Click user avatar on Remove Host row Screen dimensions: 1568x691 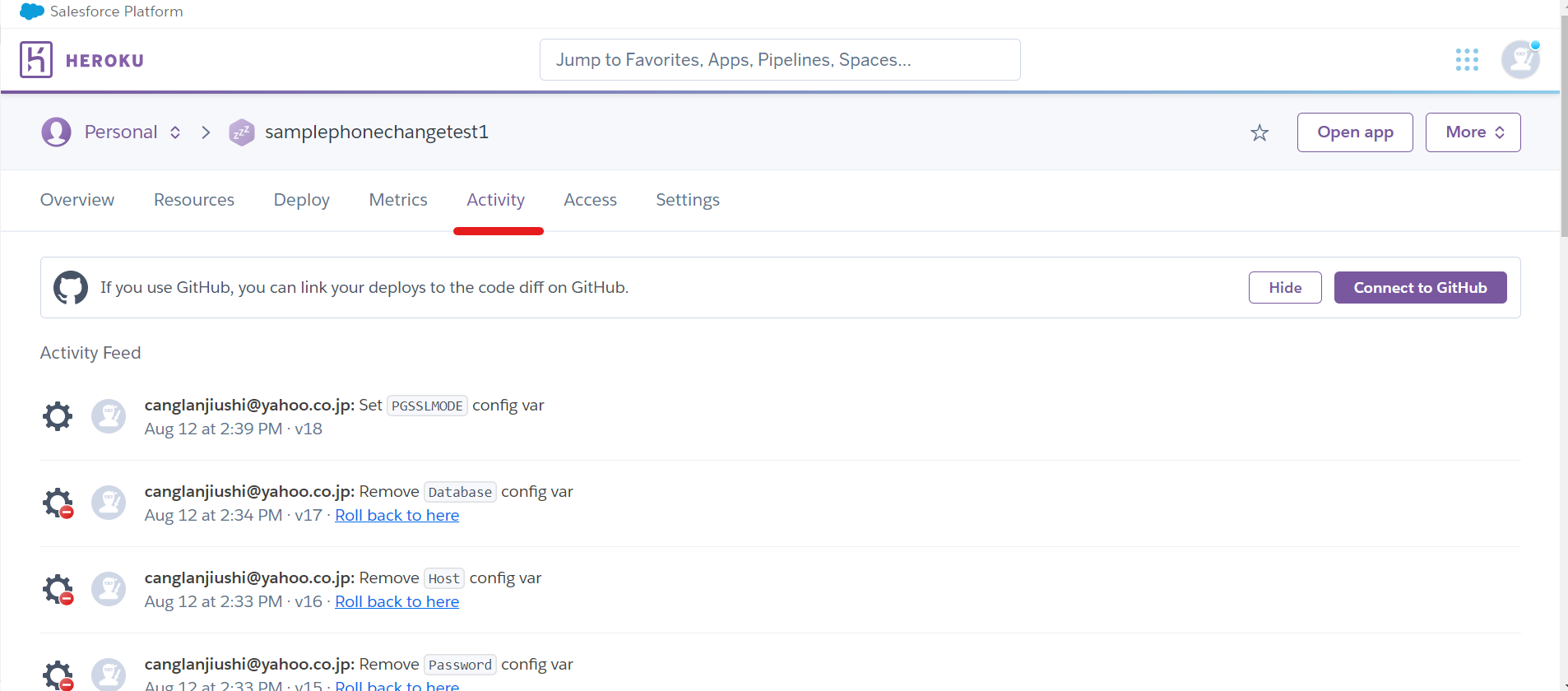109,589
